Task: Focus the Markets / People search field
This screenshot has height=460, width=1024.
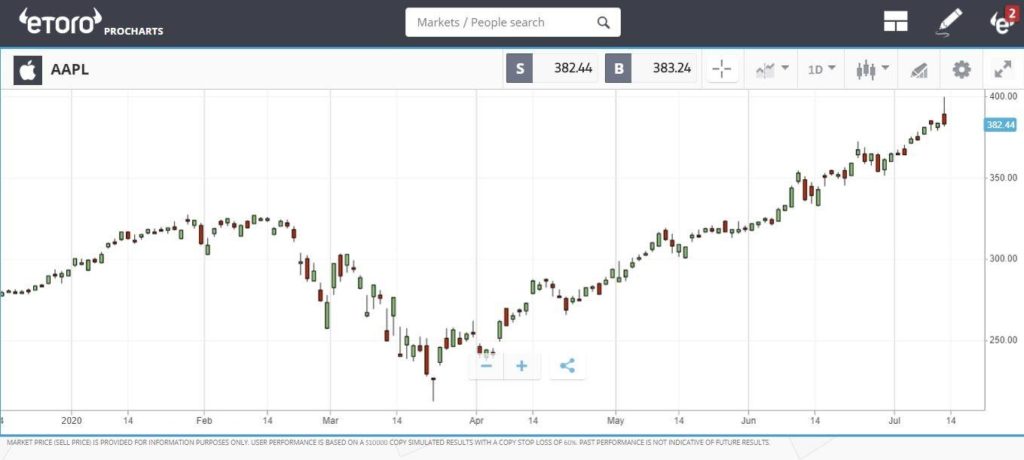Action: pyautogui.click(x=513, y=22)
